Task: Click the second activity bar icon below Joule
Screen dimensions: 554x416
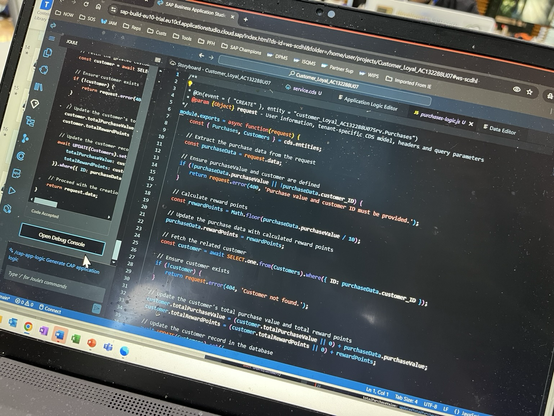Action: [x=44, y=70]
